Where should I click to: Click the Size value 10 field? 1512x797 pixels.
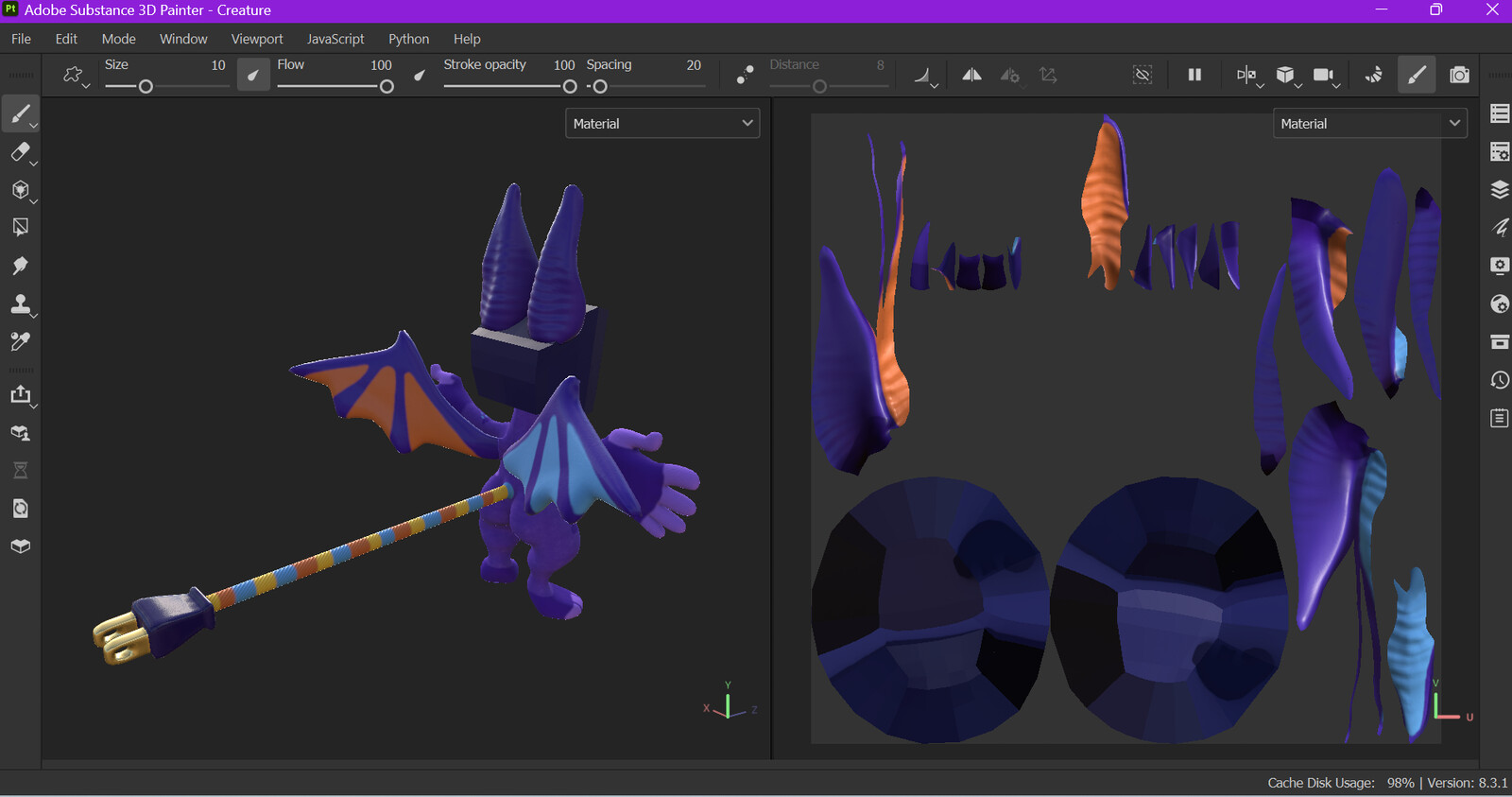[218, 65]
